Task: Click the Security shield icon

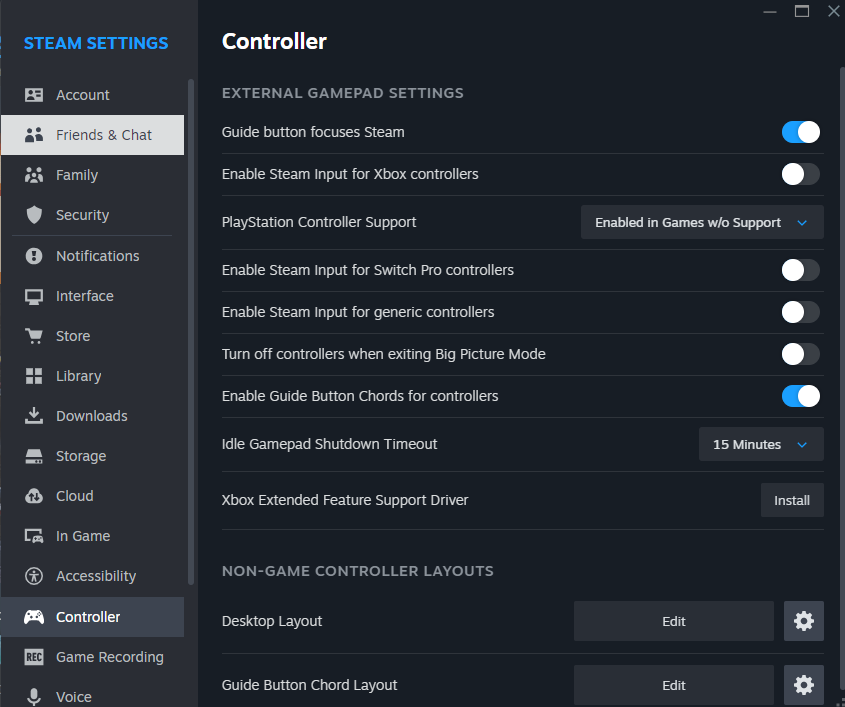Action: click(x=34, y=215)
